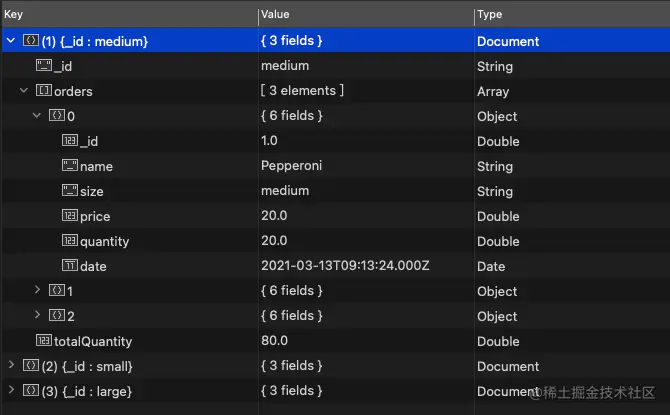Click String type cell of name row
The width and height of the screenshot is (670, 415).
pos(495,166)
